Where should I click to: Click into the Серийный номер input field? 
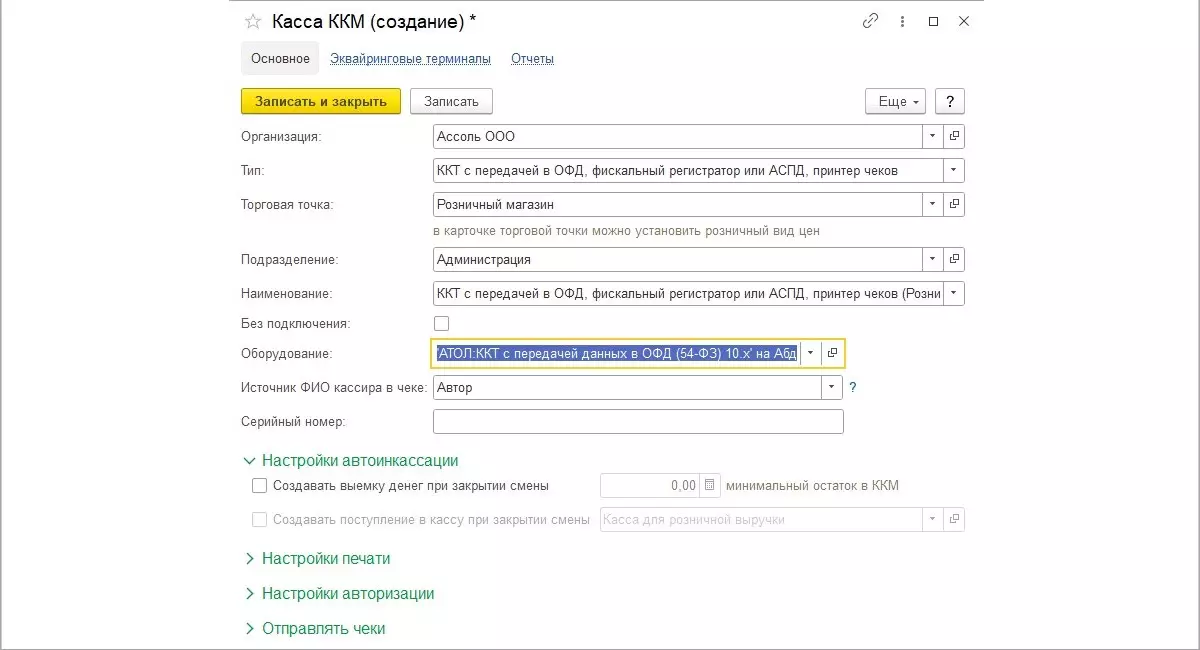638,422
